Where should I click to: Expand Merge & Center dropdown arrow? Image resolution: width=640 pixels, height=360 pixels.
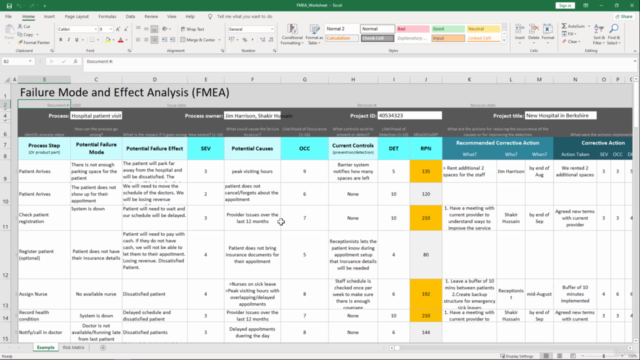pos(220,40)
